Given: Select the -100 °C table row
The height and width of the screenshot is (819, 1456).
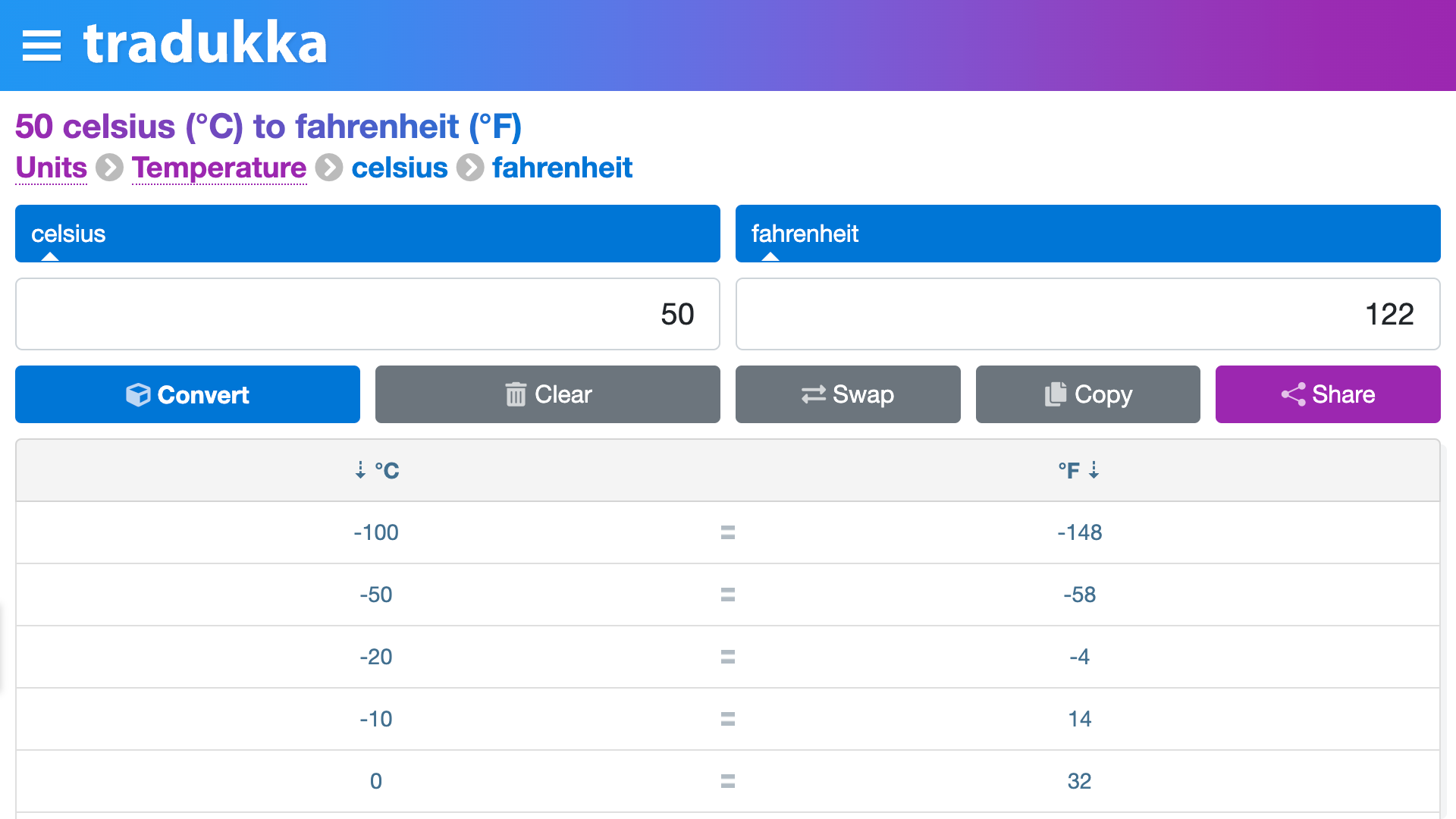Looking at the screenshot, I should click(728, 532).
